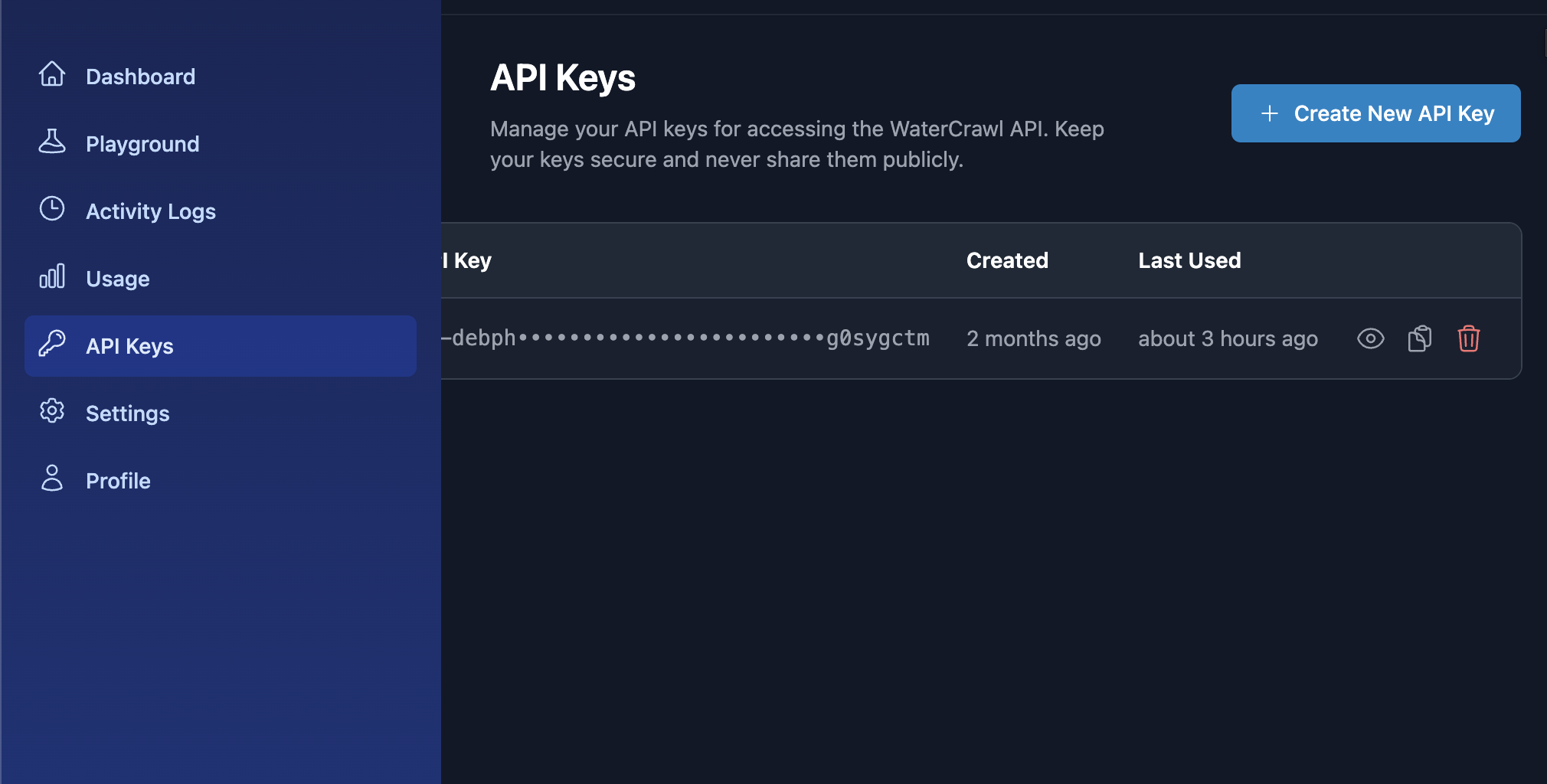Go to the Playground page
The width and height of the screenshot is (1547, 784).
(142, 144)
